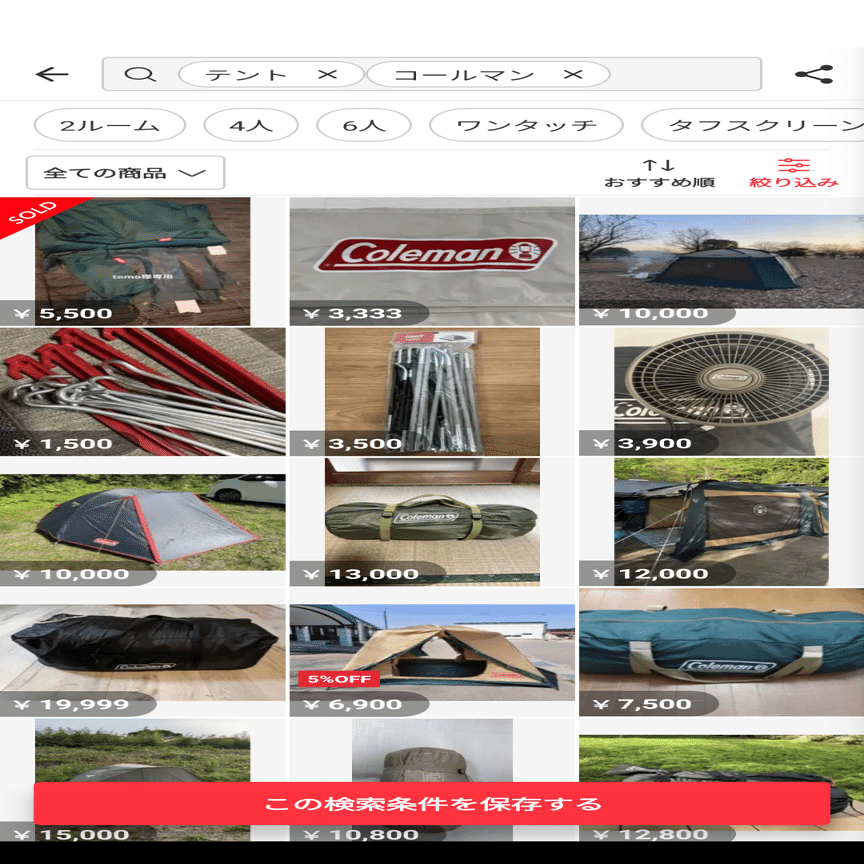Open the ¥12,000 screen tent listing
Viewport: 864px width, 864px height.
(x=721, y=522)
